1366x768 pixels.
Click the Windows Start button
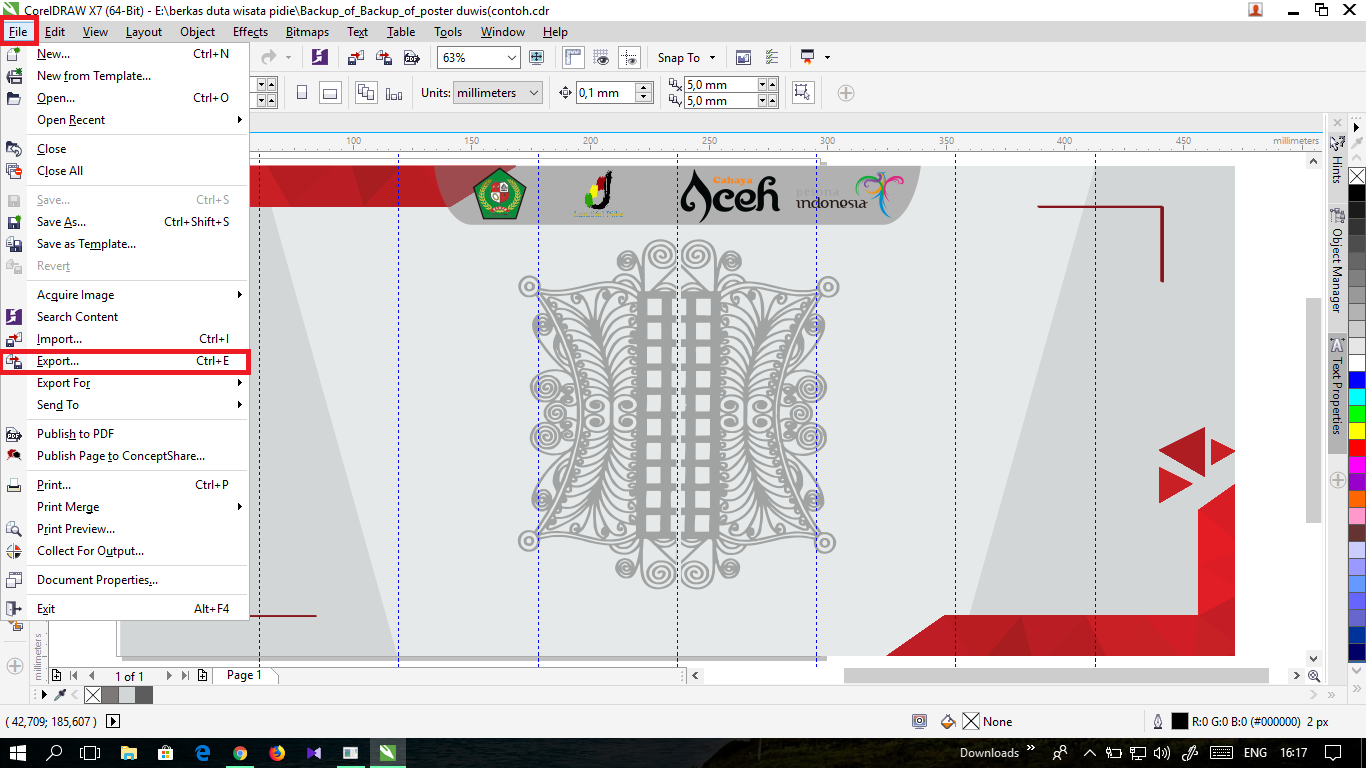tap(18, 753)
